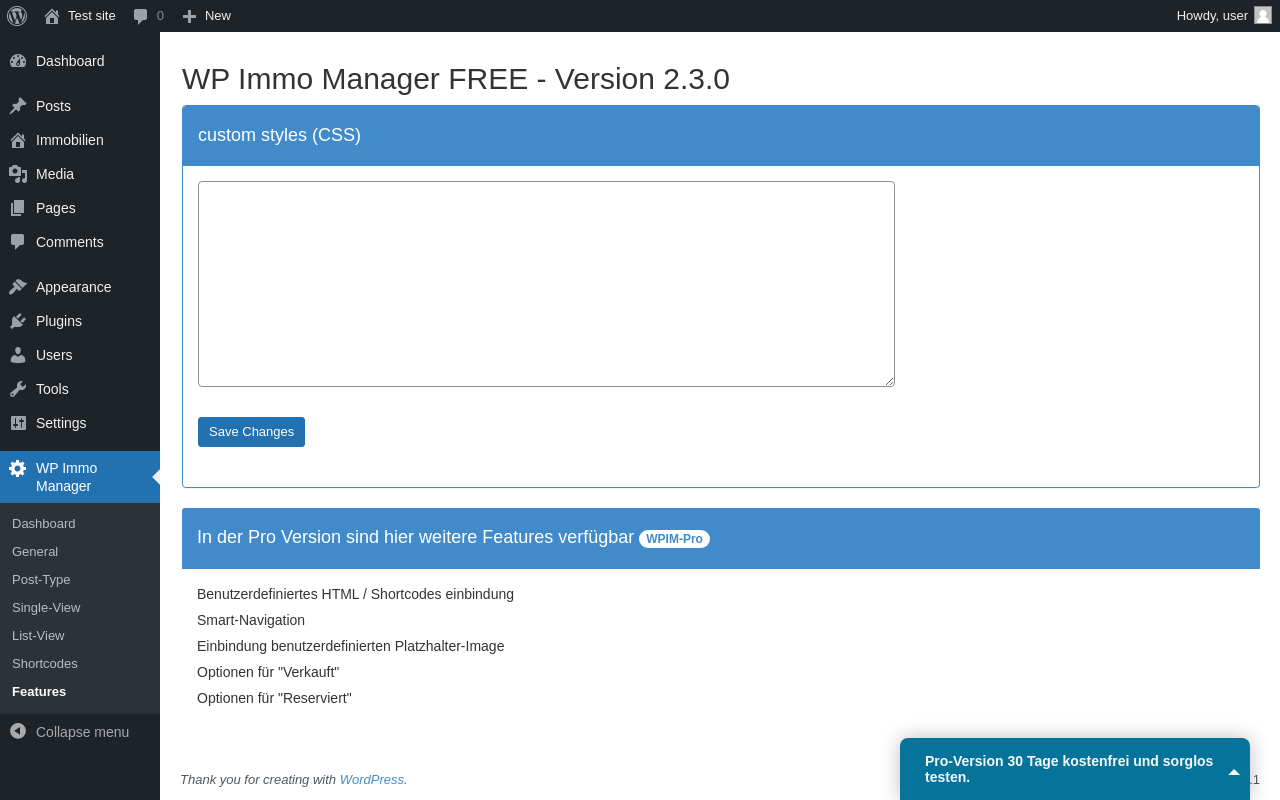The height and width of the screenshot is (800, 1280).
Task: Click the 'Optionen für "Reserviert"' text
Action: pyautogui.click(x=274, y=698)
